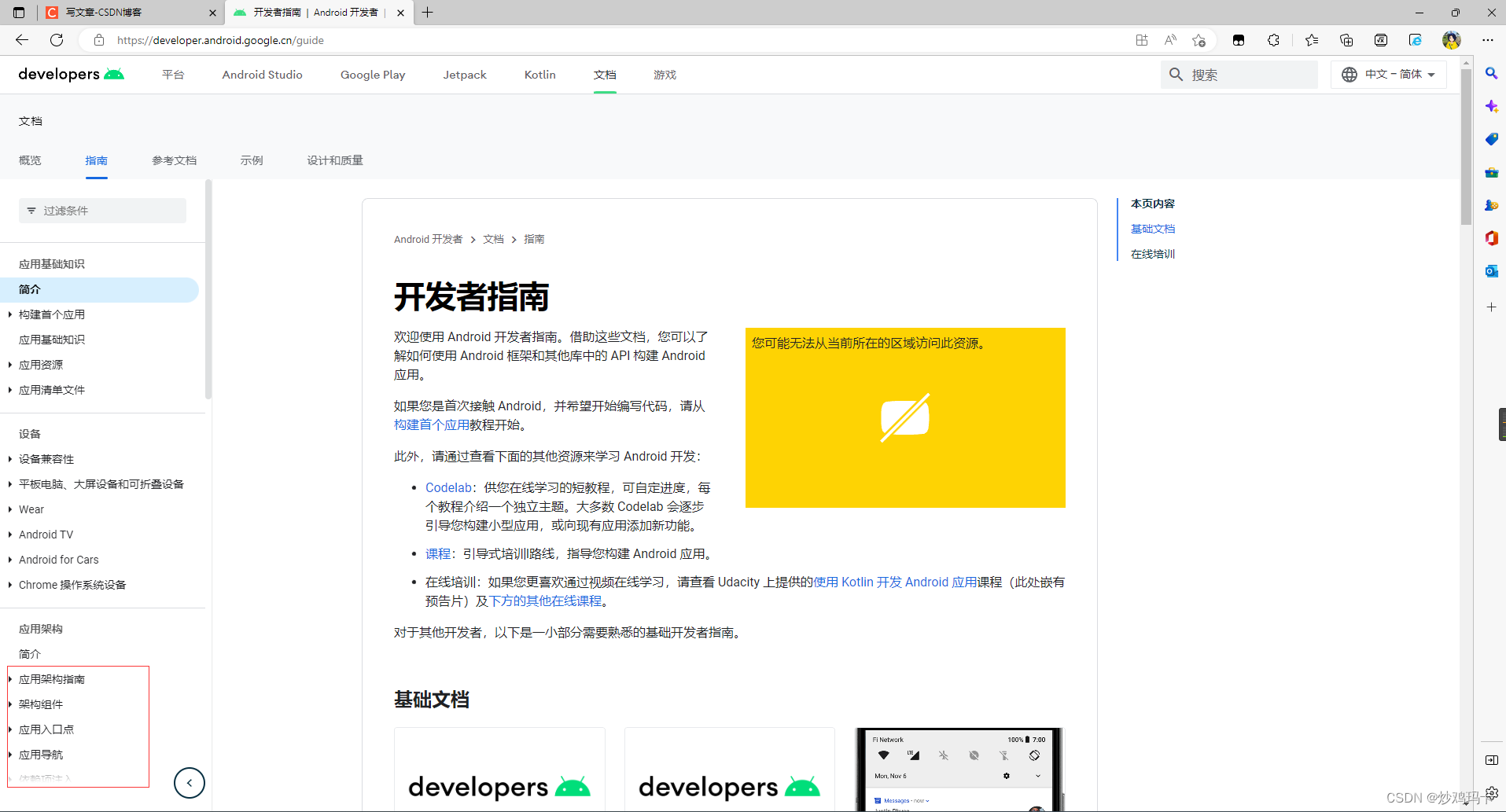Viewport: 1506px width, 812px height.
Task: Collapse the left navigation panel arrow
Action: point(190,783)
